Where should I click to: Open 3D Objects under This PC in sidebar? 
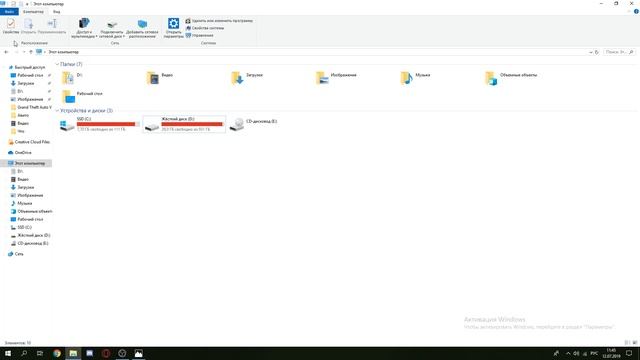point(31,211)
